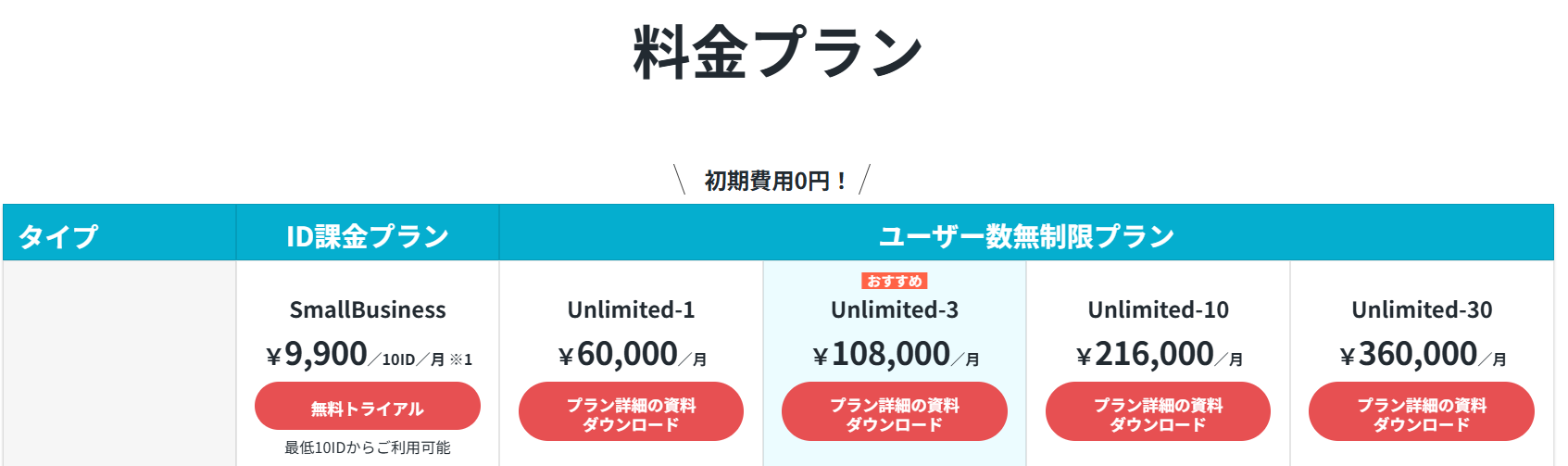Image resolution: width=1568 pixels, height=466 pixels.
Task: Select the ID課金プラン column header
Action: (x=368, y=236)
